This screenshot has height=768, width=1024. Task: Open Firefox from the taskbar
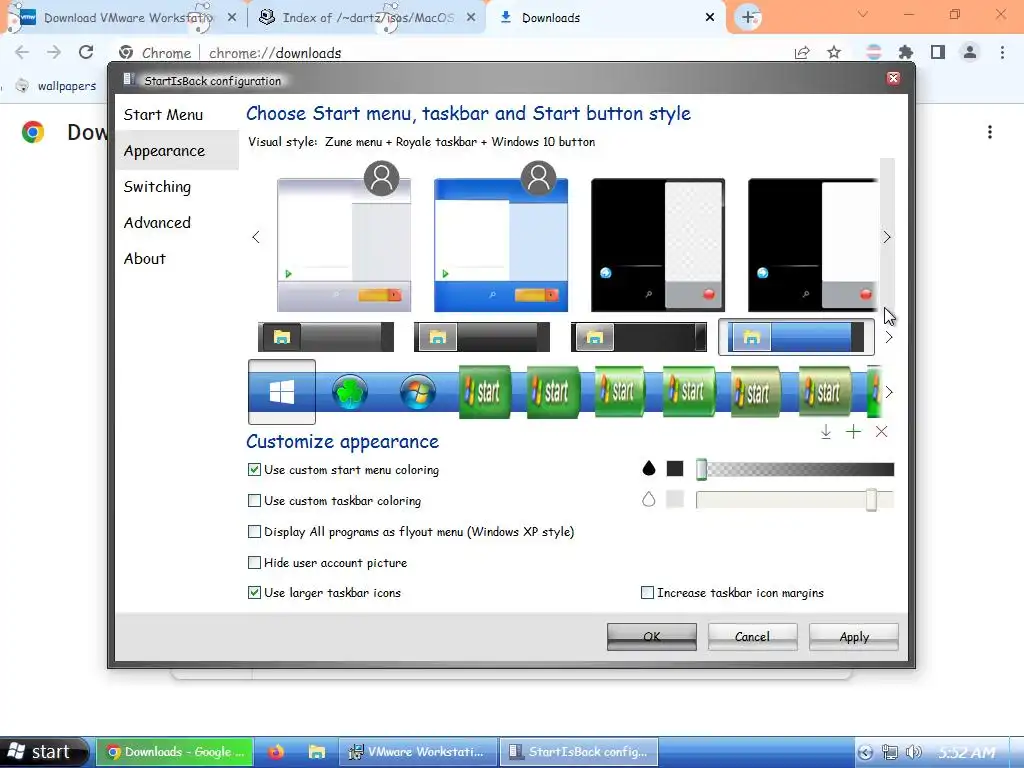[x=276, y=752]
